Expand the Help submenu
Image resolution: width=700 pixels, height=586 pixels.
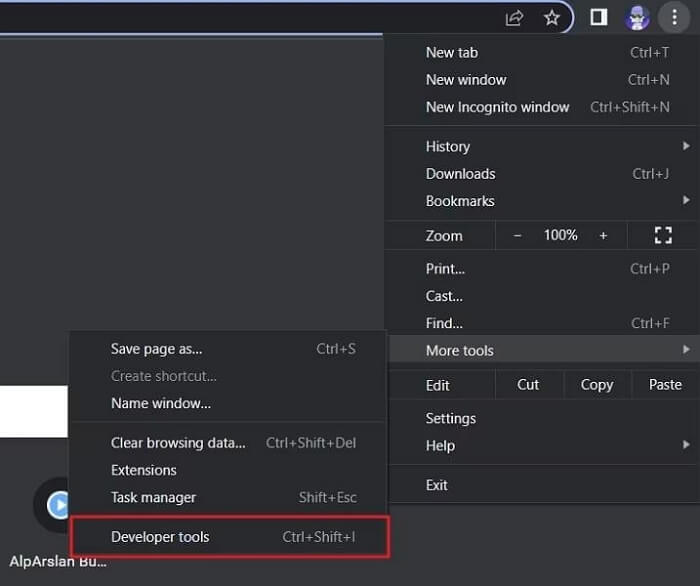tap(545, 445)
